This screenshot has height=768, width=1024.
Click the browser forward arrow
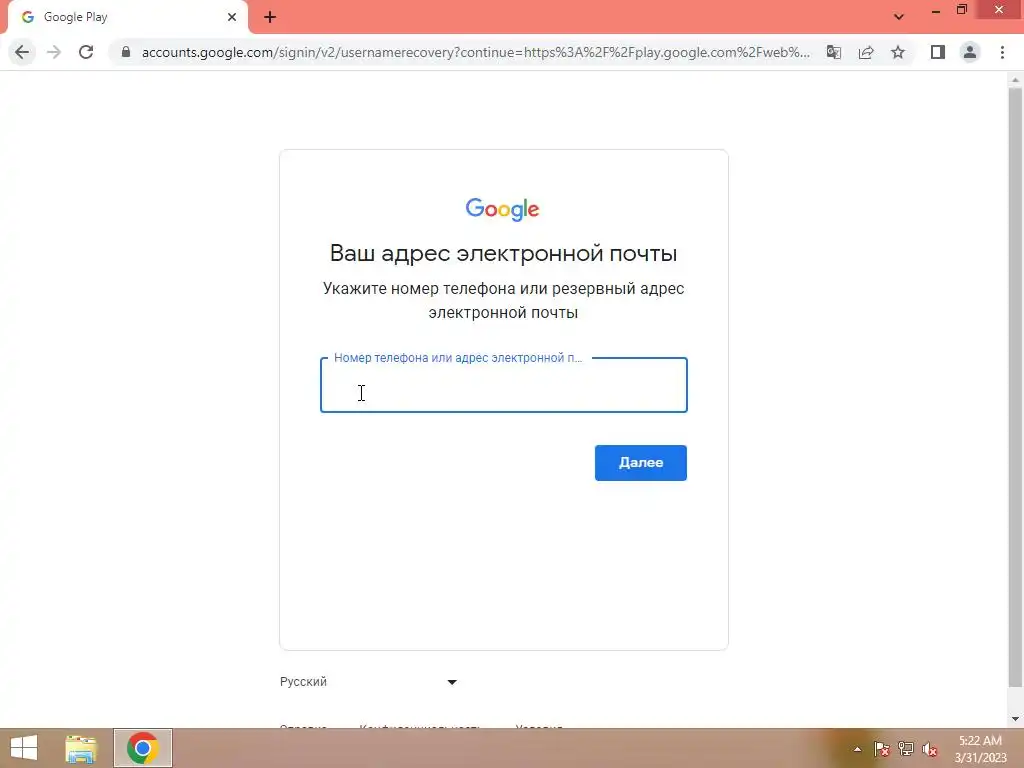click(x=54, y=52)
